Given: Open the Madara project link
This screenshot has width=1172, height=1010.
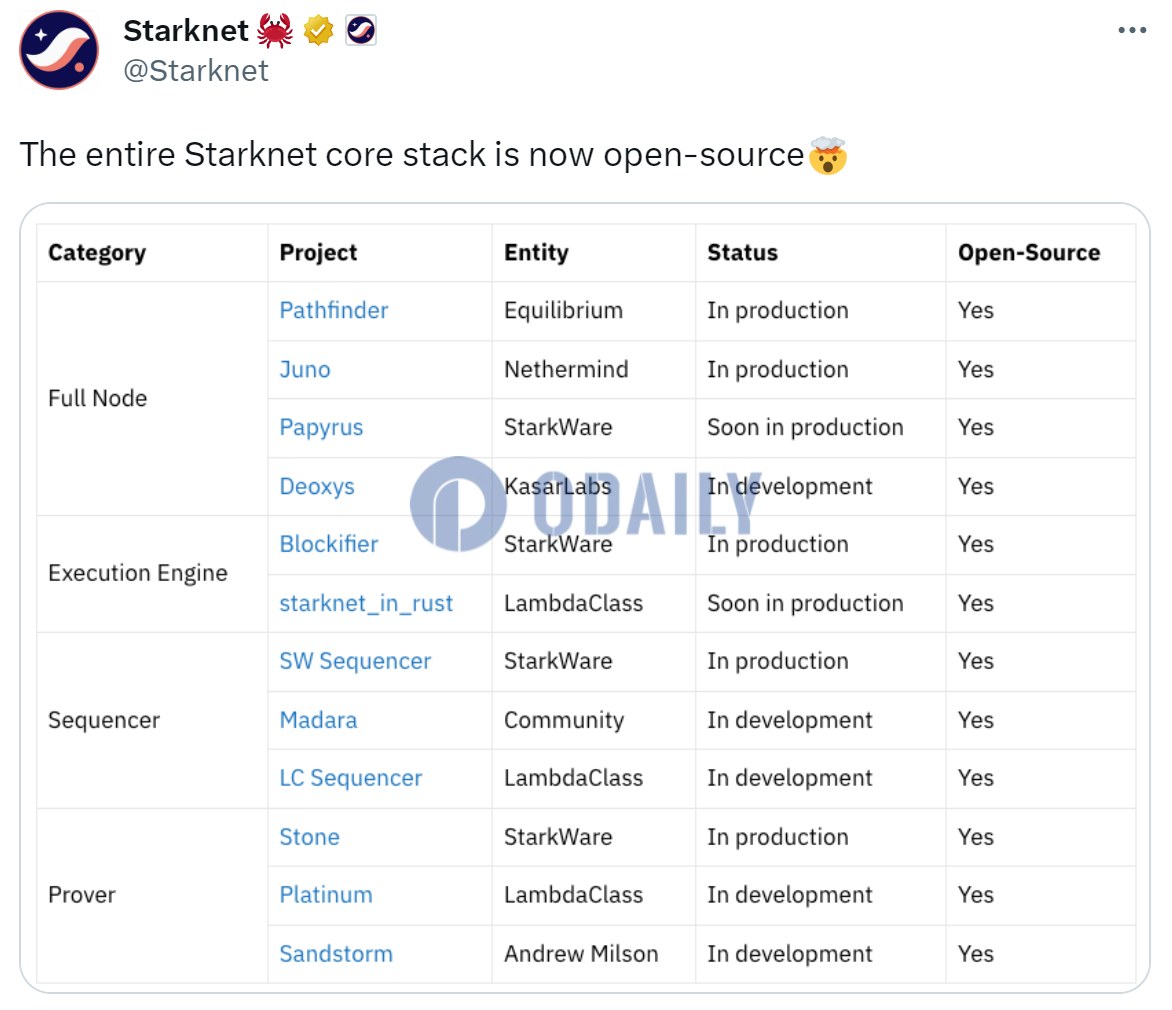Looking at the screenshot, I should [x=318, y=720].
